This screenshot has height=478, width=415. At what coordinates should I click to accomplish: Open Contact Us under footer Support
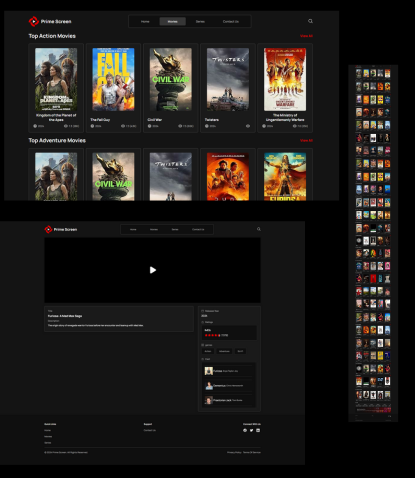(x=150, y=430)
